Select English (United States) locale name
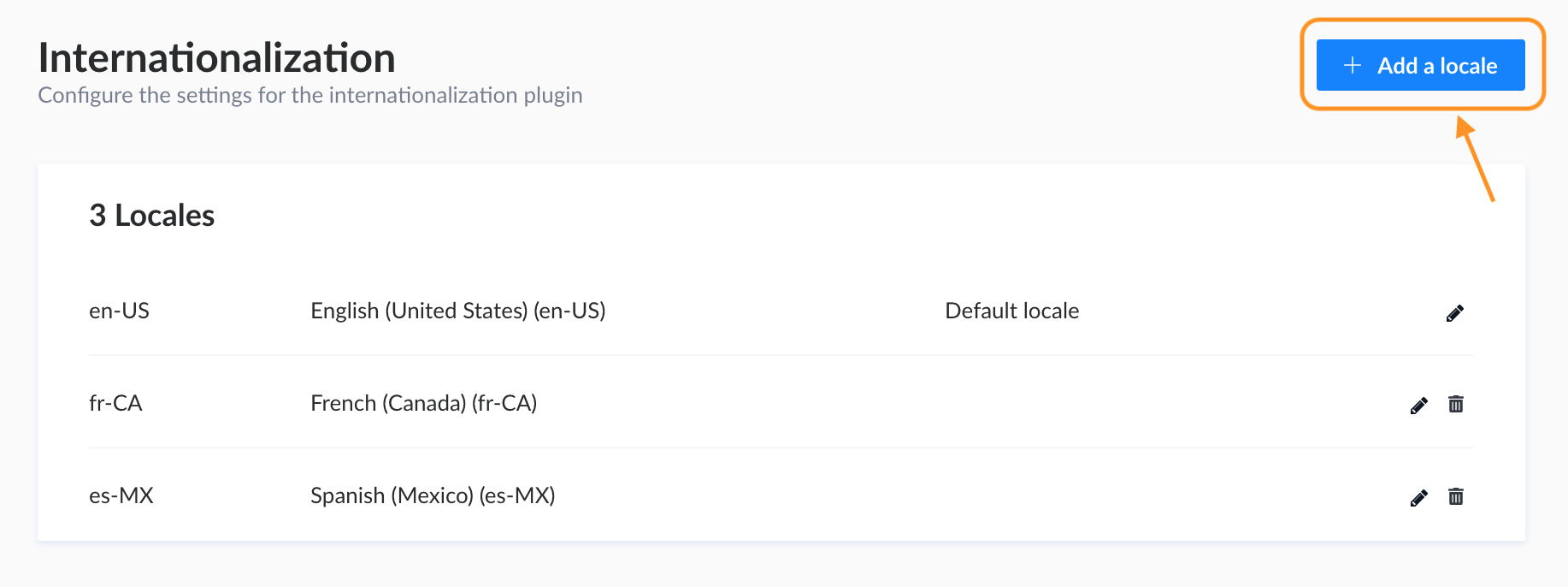Viewport: 1568px width, 587px height. tap(458, 311)
